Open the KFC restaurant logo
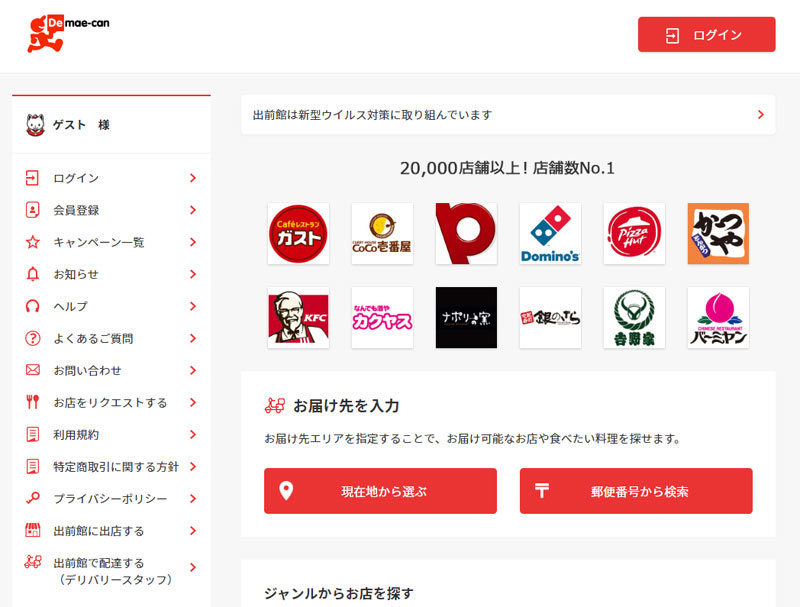The image size is (800, 607). click(x=298, y=318)
